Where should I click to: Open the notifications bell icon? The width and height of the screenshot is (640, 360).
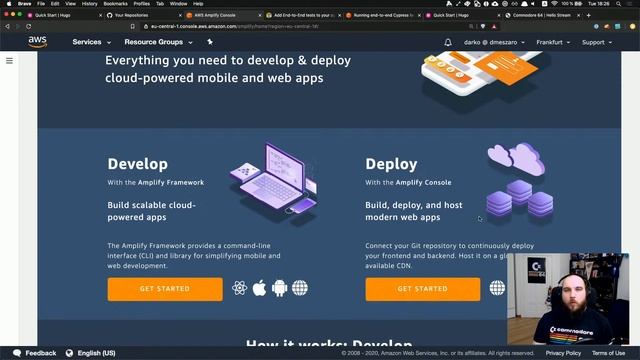pos(448,42)
